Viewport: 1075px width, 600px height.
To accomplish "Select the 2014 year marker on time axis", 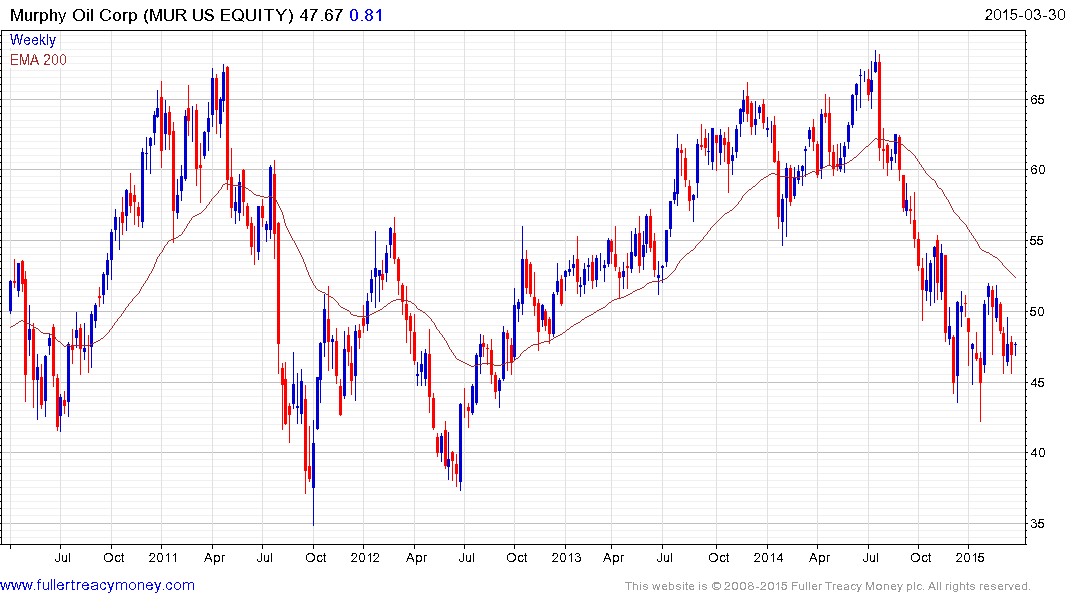I will click(x=768, y=556).
